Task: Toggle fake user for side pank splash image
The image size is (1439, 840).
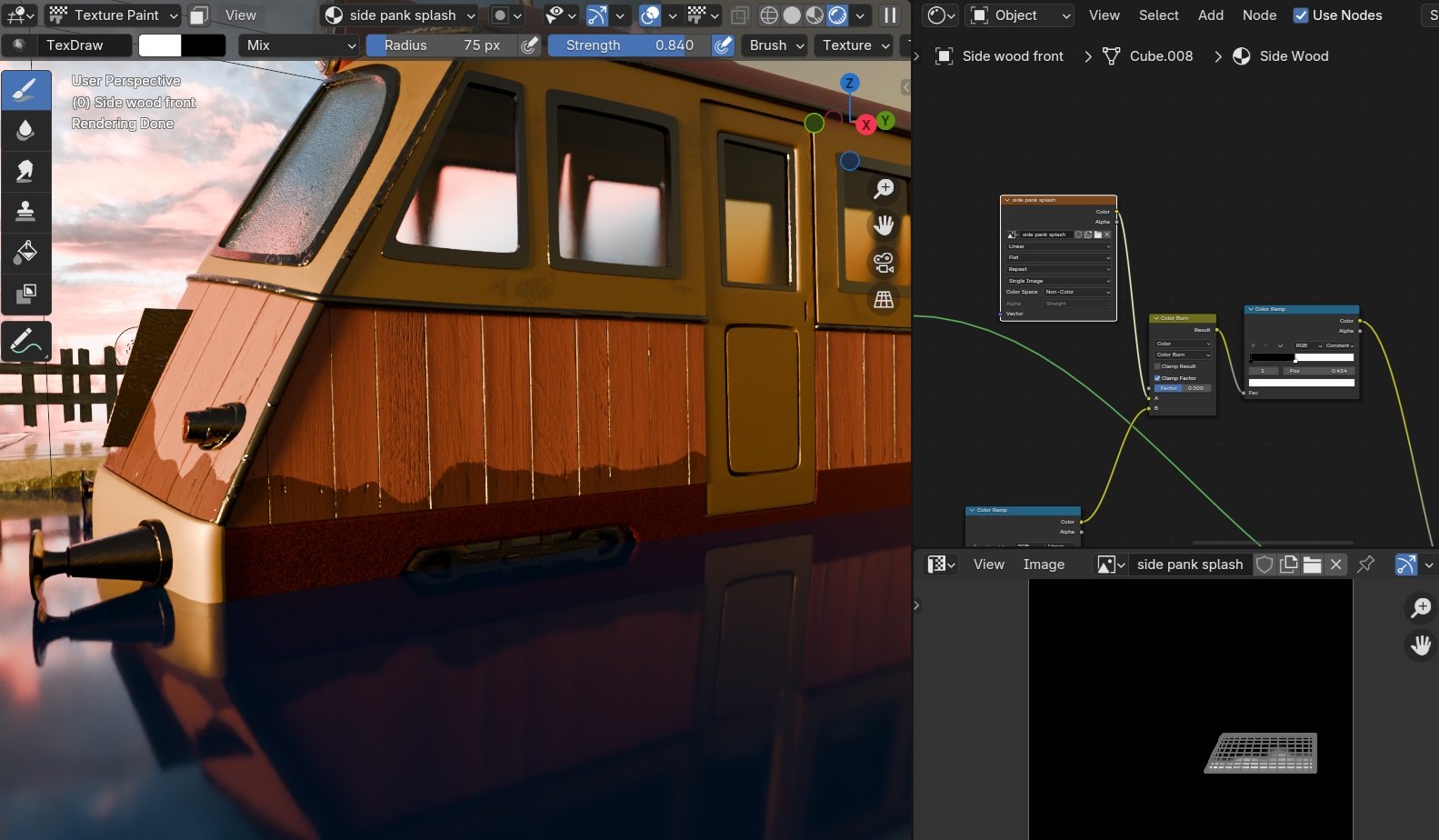Action: point(1264,565)
